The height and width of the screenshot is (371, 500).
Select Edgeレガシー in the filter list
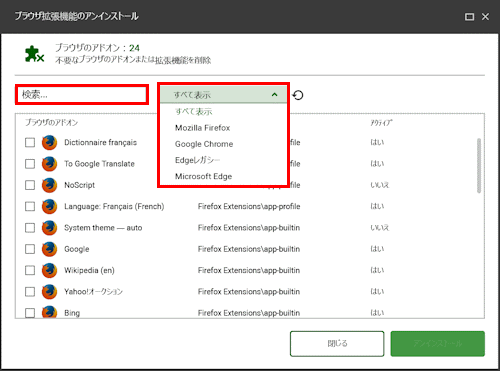coord(197,160)
